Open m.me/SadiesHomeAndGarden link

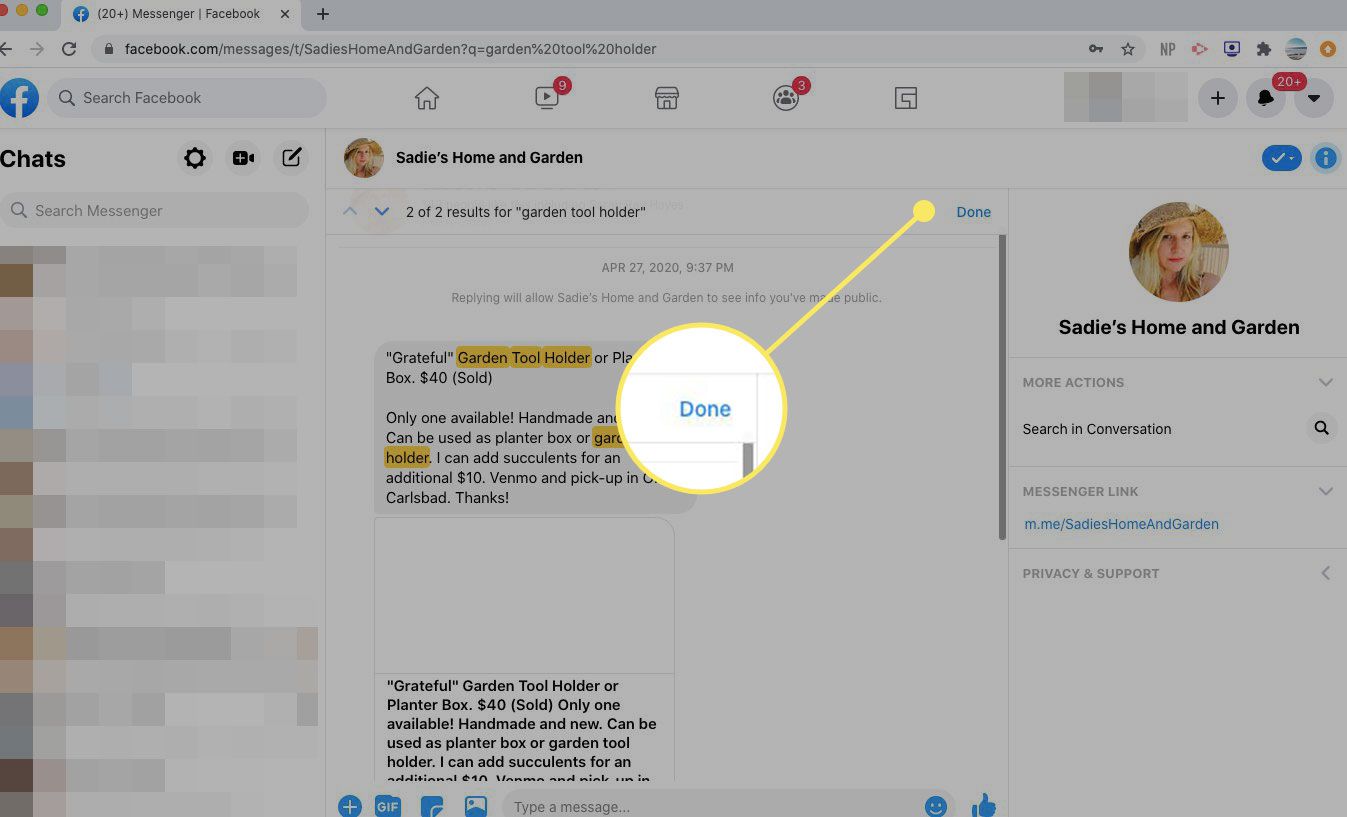tap(1121, 524)
